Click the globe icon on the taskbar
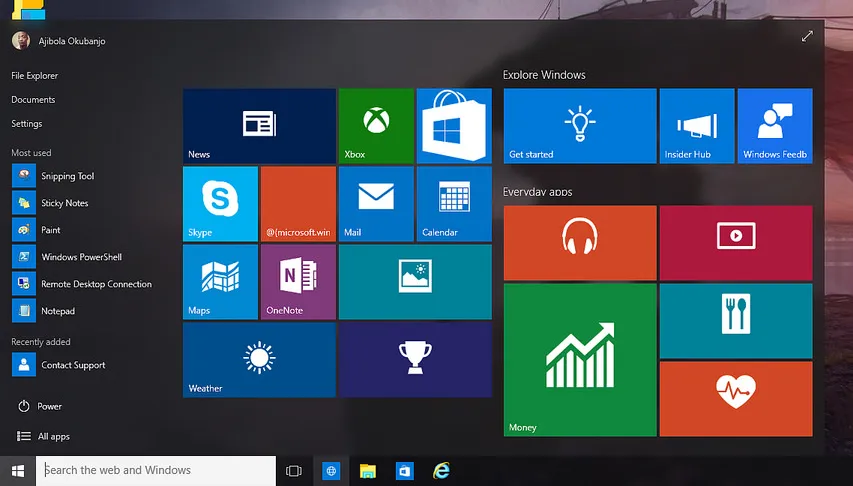Image resolution: width=853 pixels, height=486 pixels. pos(331,470)
